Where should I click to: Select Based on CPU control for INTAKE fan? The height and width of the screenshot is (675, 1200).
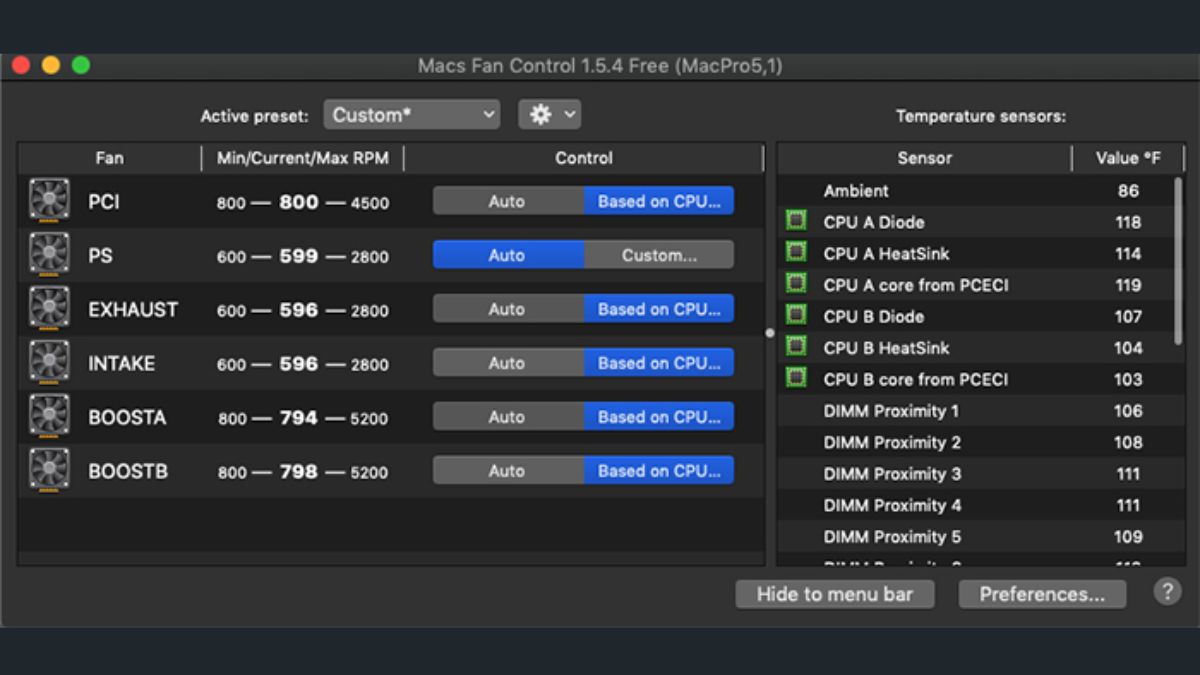659,363
